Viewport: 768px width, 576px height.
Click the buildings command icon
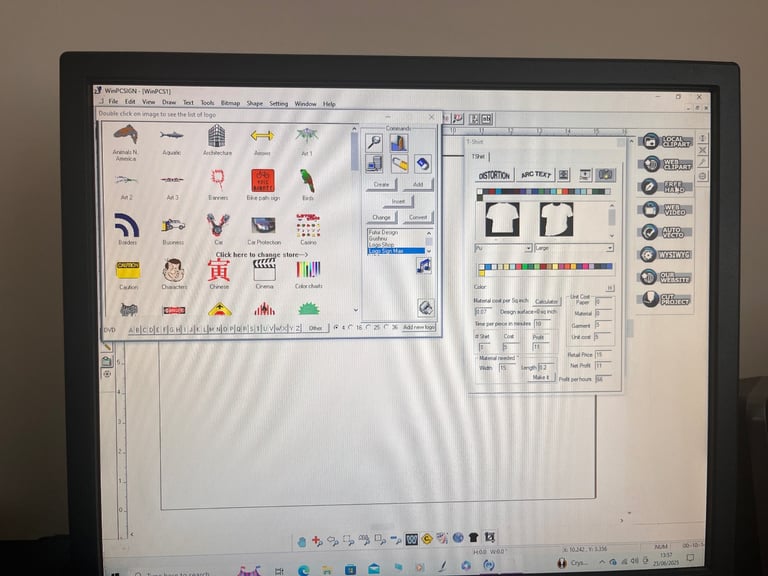pyautogui.click(x=398, y=143)
